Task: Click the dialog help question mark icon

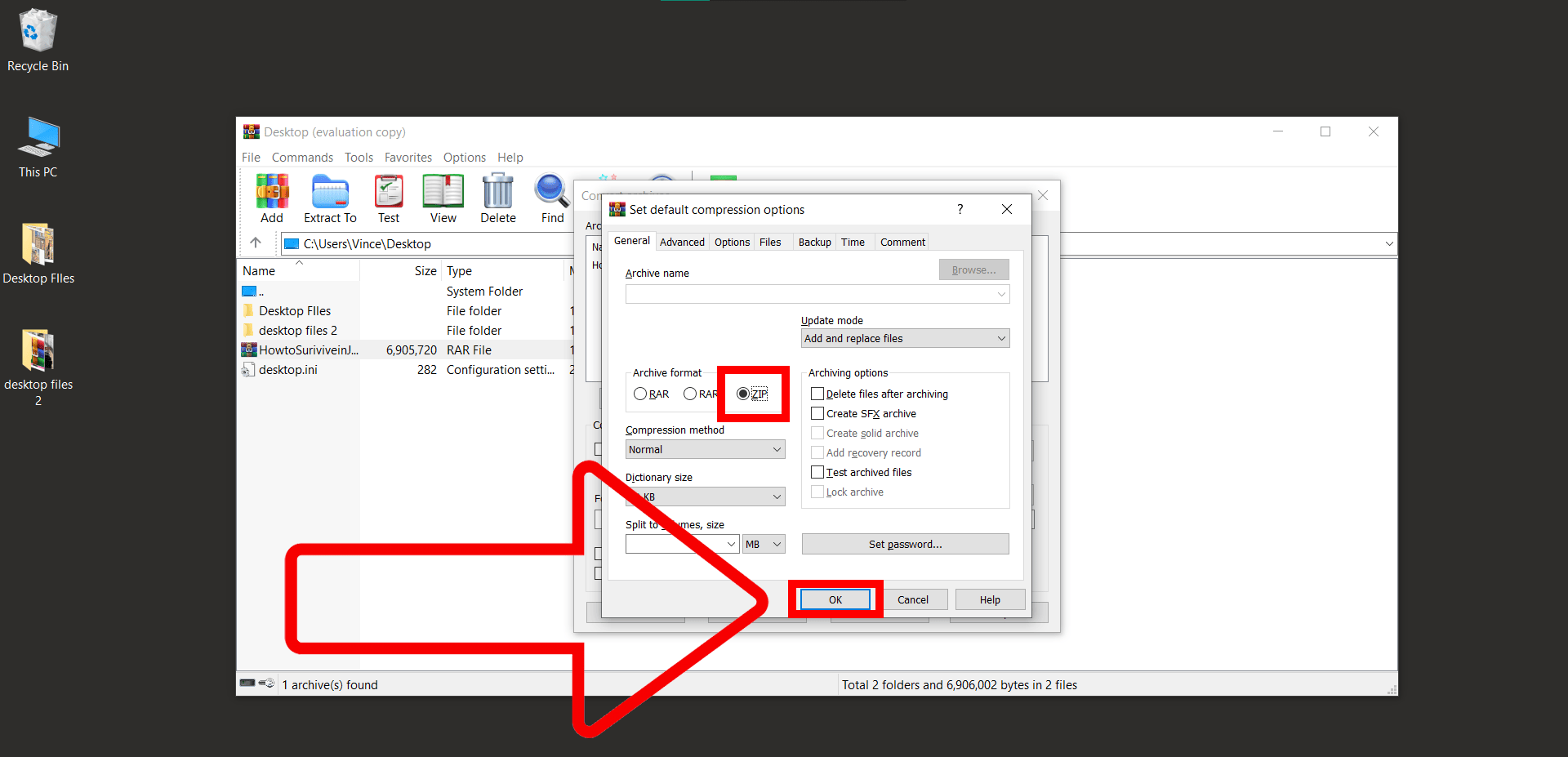Action: [960, 209]
